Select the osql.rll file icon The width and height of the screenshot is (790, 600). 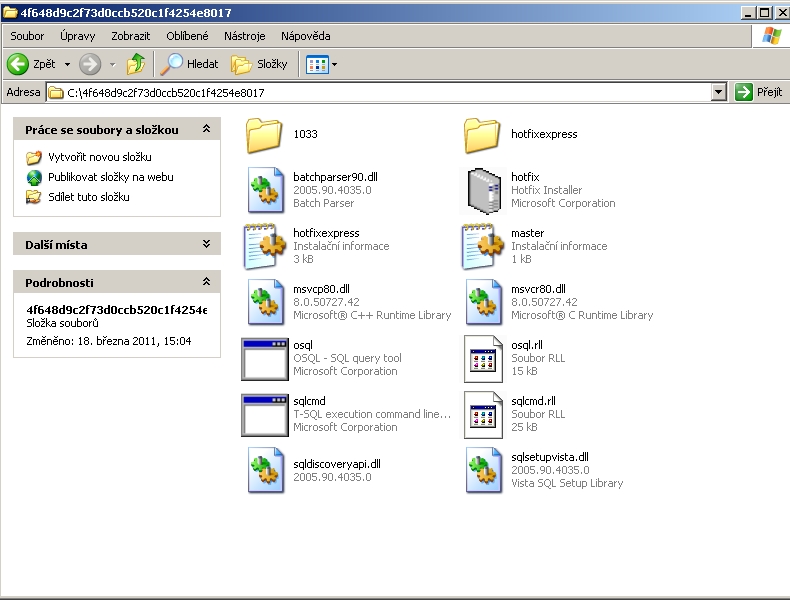tap(483, 359)
